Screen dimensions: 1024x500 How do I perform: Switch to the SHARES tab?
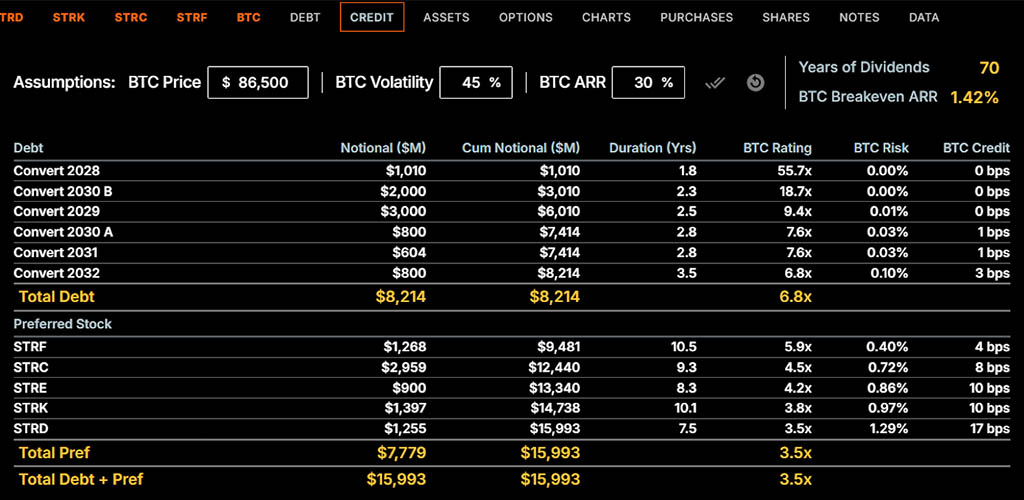tap(786, 17)
